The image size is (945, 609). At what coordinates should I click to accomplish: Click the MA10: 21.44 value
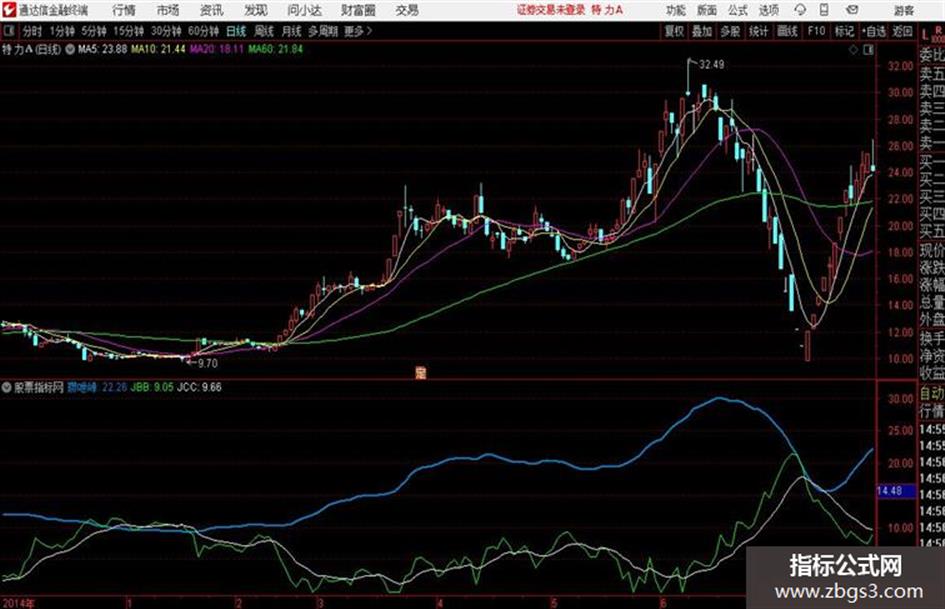(x=158, y=49)
